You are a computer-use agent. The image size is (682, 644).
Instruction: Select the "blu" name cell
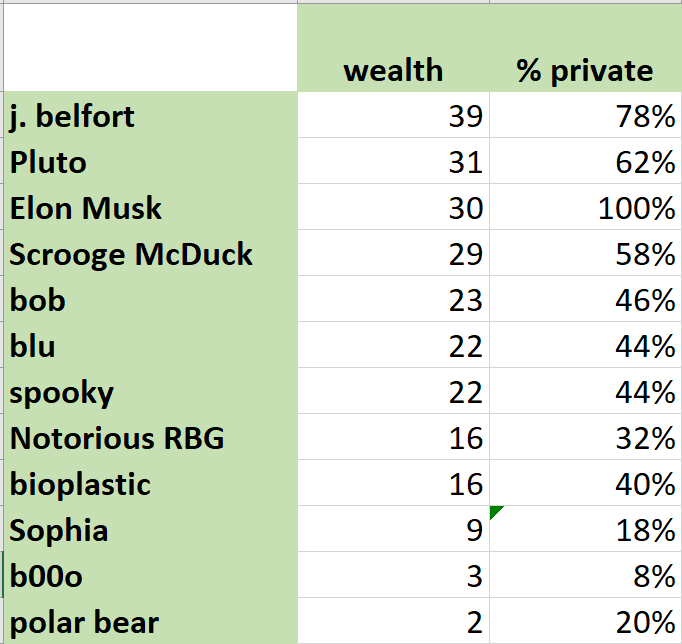[150, 346]
